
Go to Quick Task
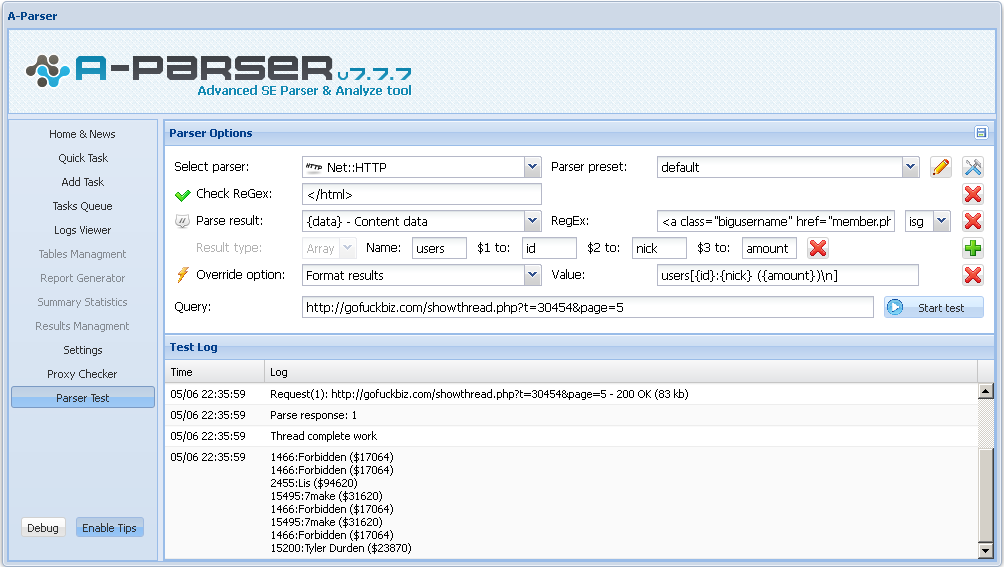[x=83, y=158]
